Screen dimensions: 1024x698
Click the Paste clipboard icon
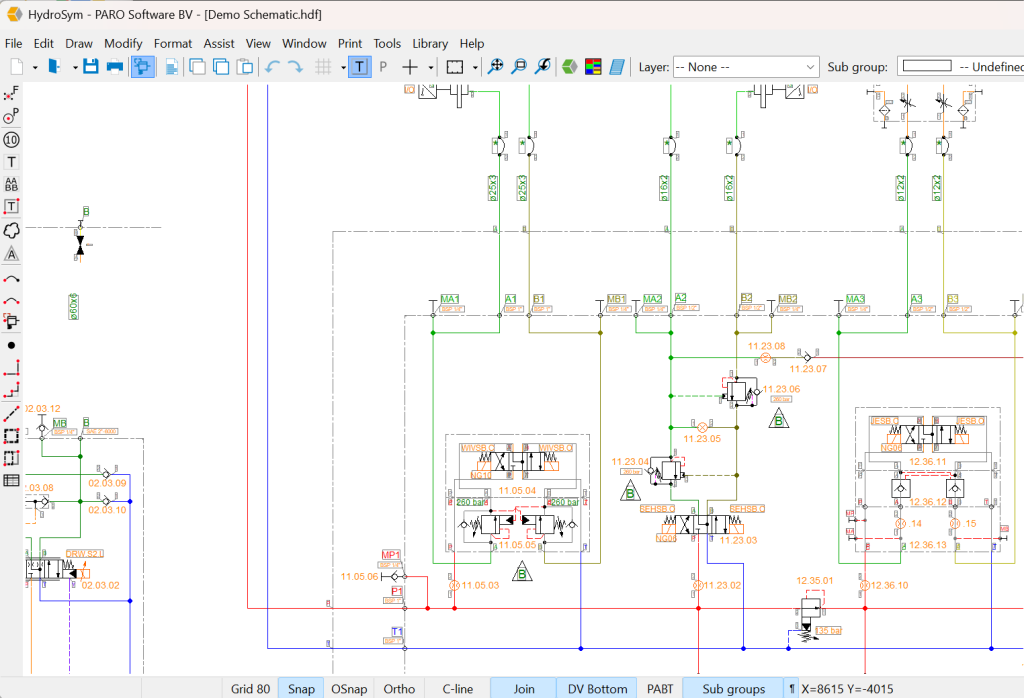tap(245, 67)
